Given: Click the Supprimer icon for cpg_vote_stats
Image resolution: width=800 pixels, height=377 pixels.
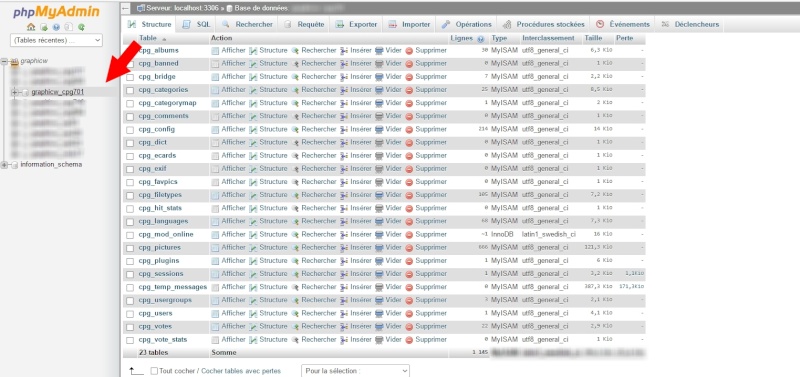Looking at the screenshot, I should point(409,340).
